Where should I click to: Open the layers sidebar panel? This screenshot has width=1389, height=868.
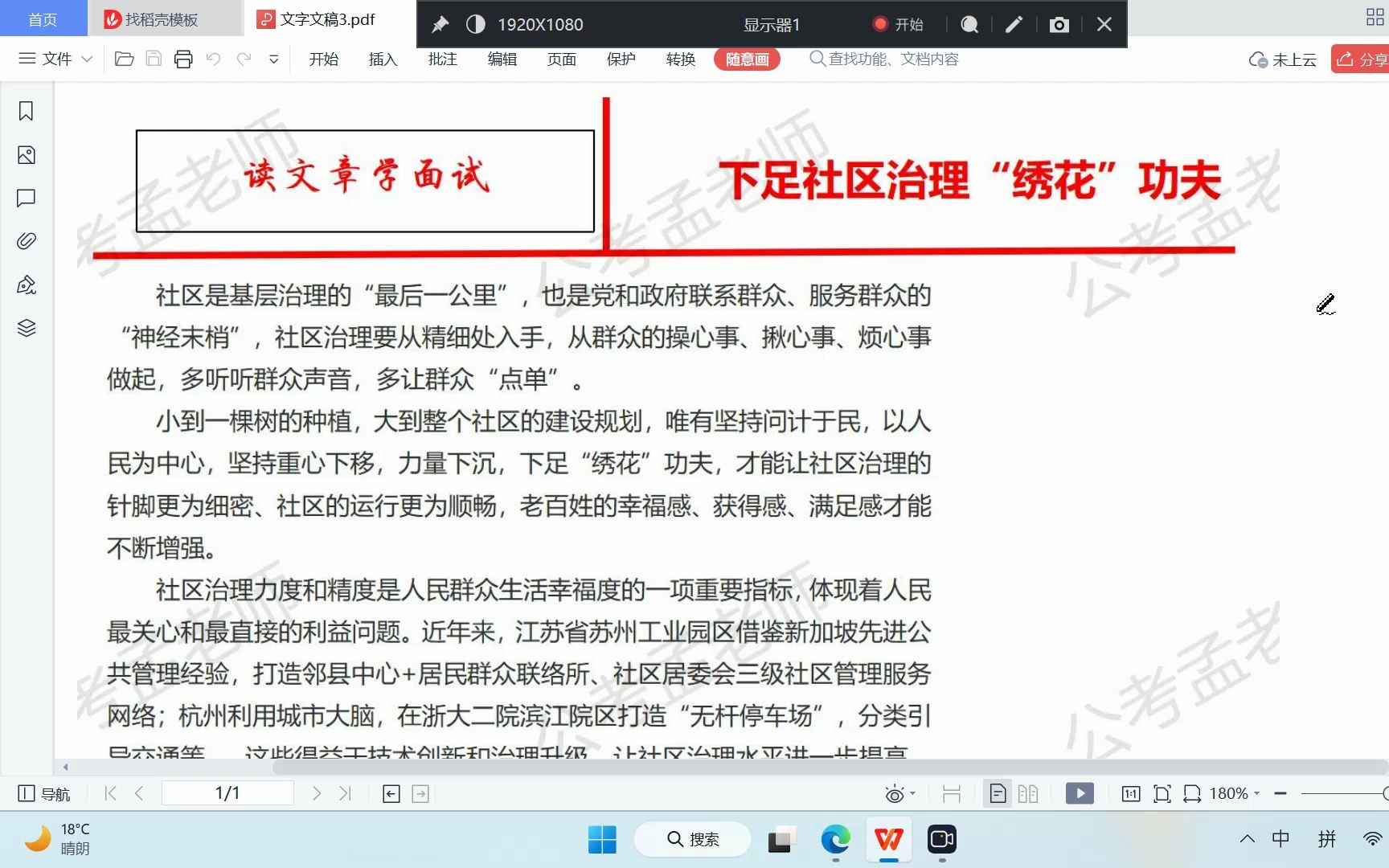click(x=27, y=328)
